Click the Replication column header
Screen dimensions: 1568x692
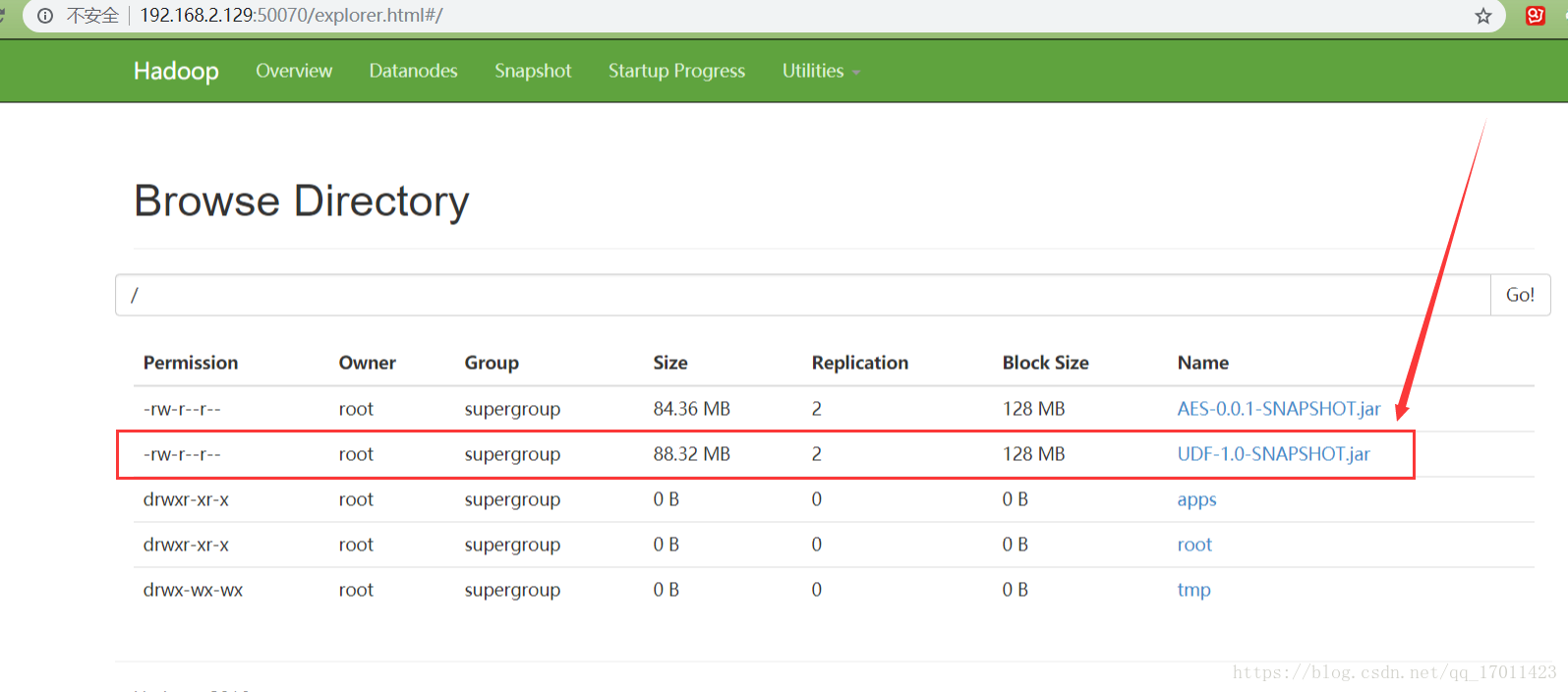tap(860, 363)
